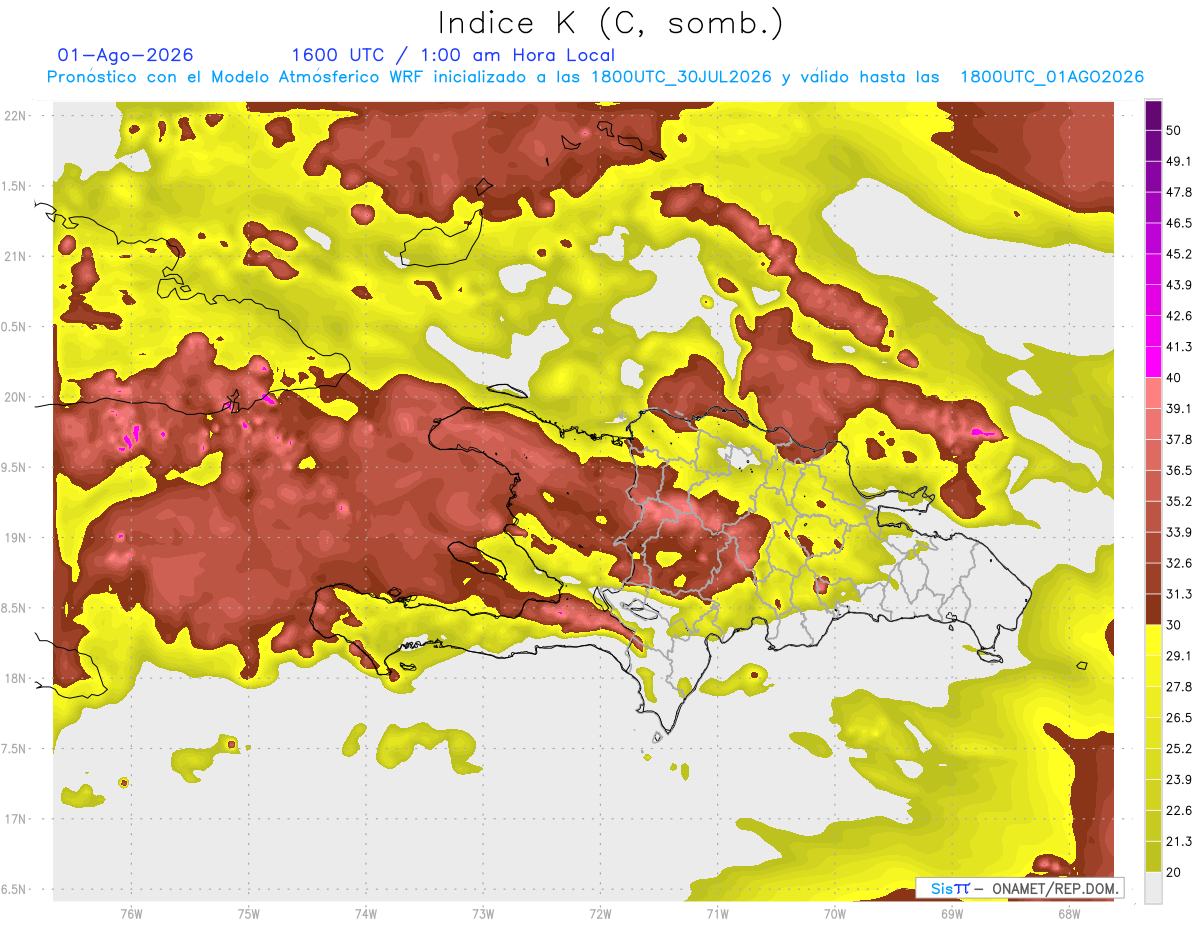Click the colorbar value 30

(x=1174, y=624)
